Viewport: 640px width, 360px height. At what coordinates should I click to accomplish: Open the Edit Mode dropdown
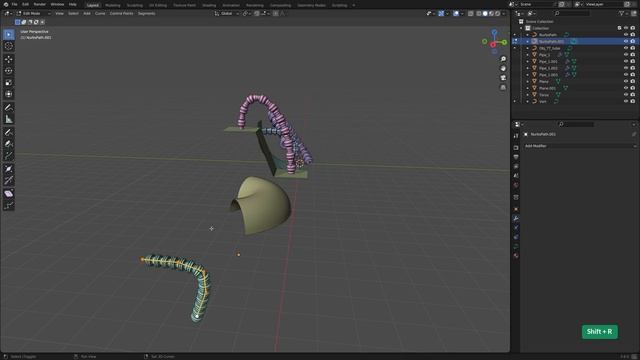click(x=33, y=13)
